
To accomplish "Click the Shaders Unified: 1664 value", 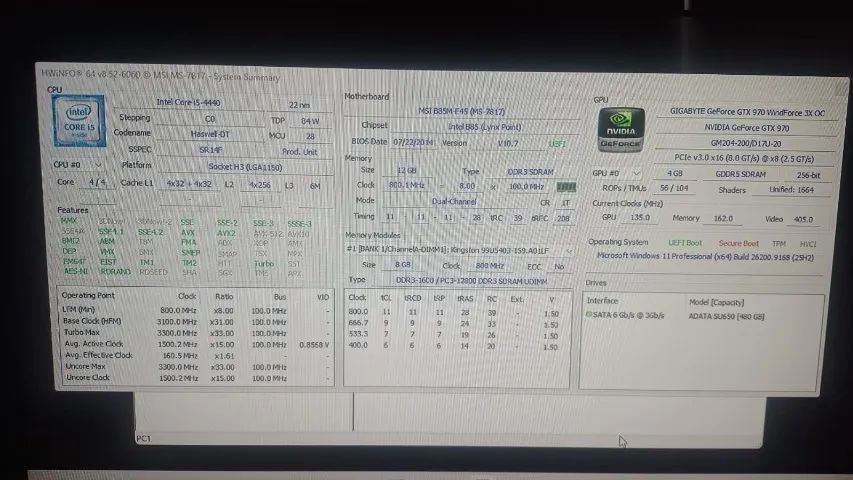I will (792, 190).
